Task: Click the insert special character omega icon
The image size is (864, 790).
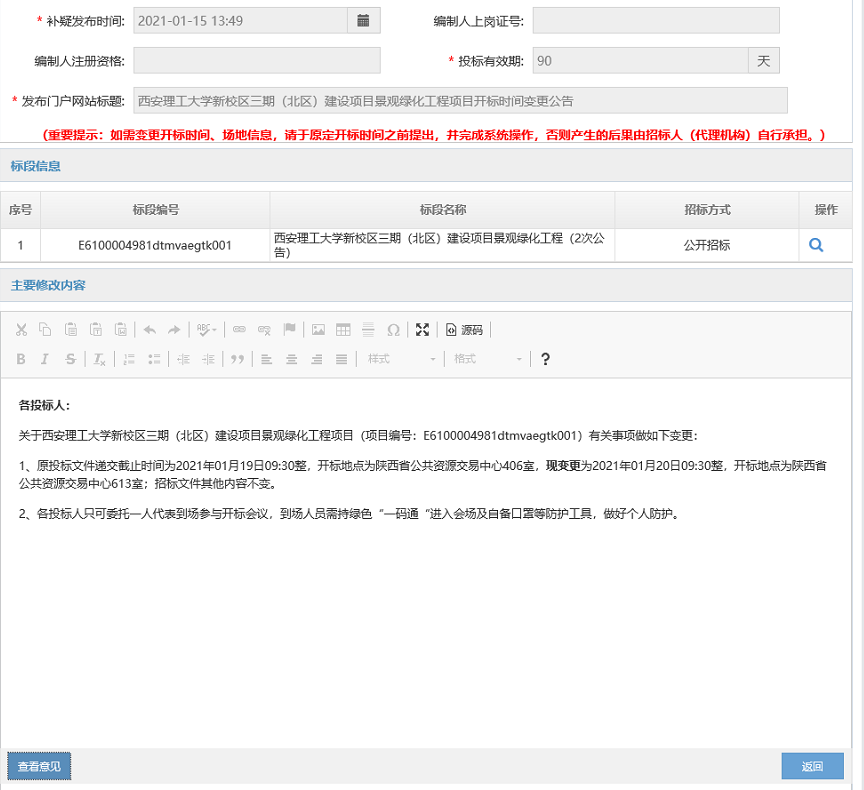Action: point(393,329)
